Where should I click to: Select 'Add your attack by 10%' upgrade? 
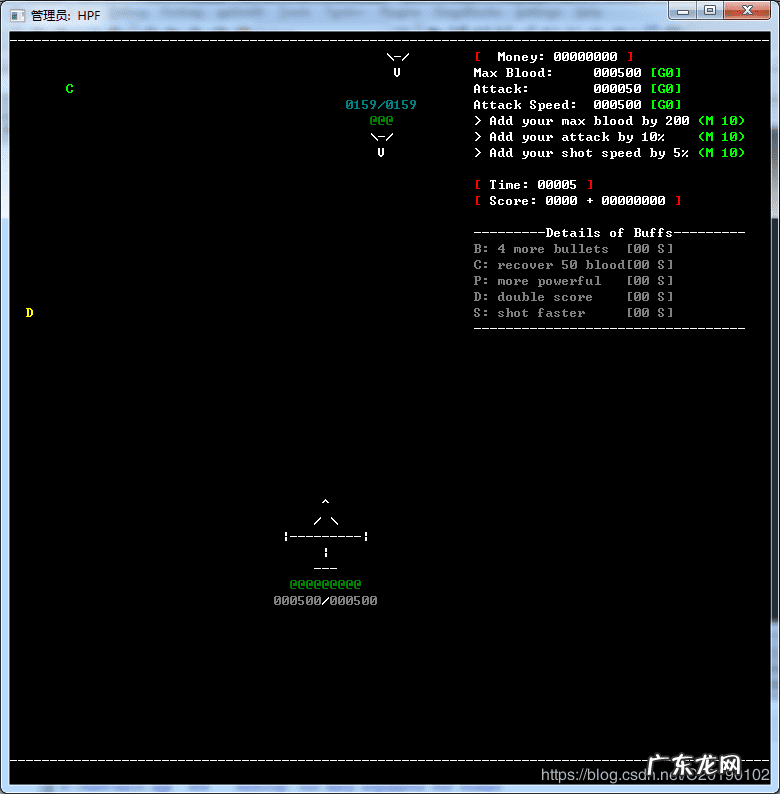coord(570,137)
